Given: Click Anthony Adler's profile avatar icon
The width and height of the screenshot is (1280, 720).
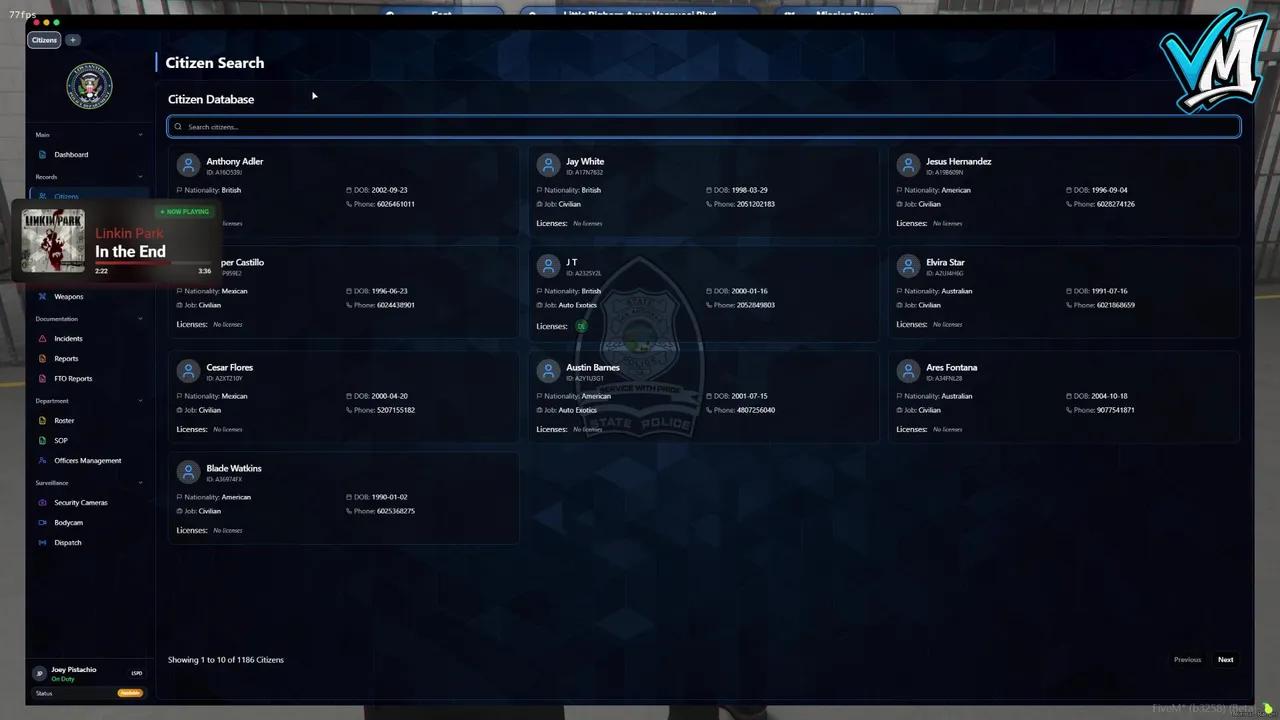Looking at the screenshot, I should tap(188, 165).
